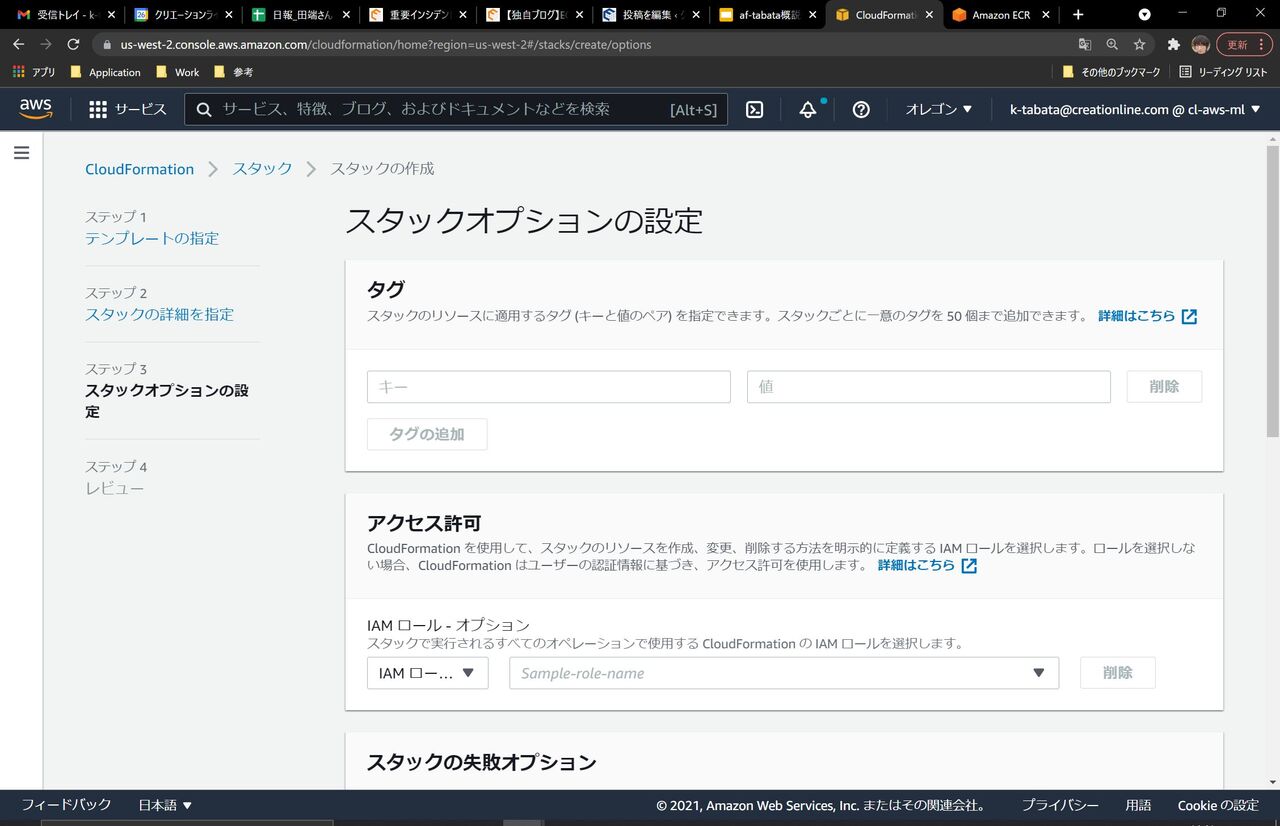Open the Chrome profile avatar
Viewport: 1280px width, 826px height.
tap(1201, 44)
